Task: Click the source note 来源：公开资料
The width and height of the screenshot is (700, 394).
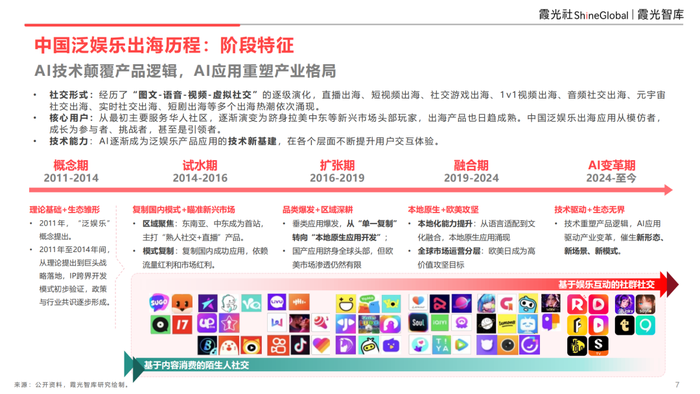Action: click(x=71, y=385)
